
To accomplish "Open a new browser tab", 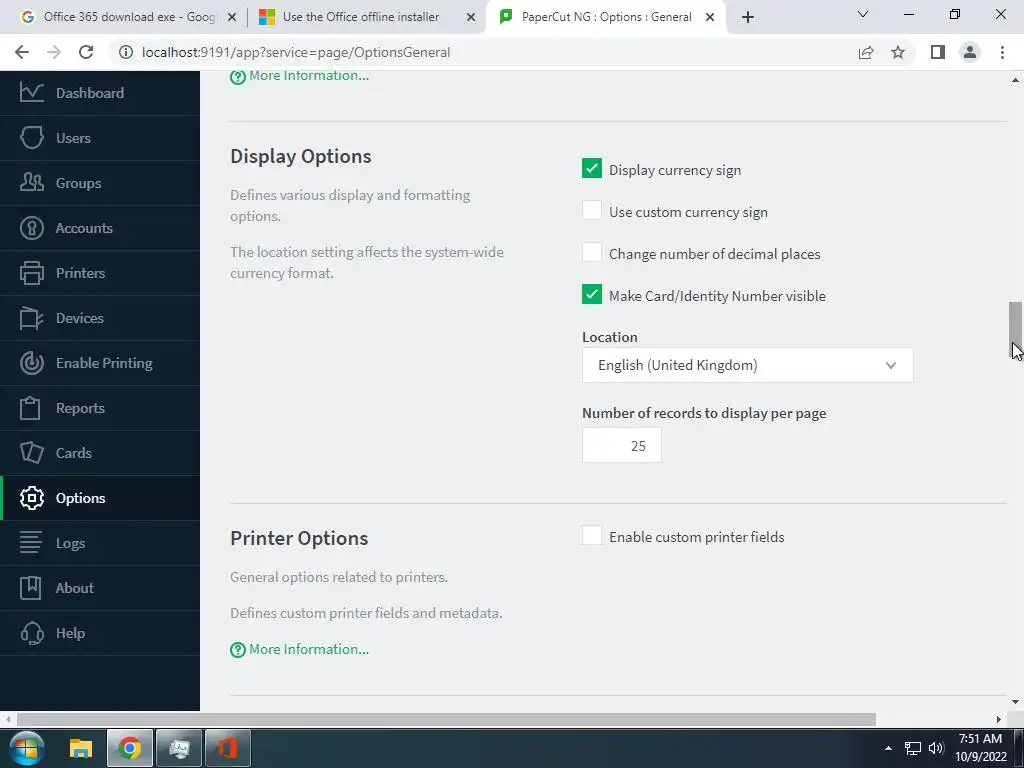I will (x=748, y=17).
